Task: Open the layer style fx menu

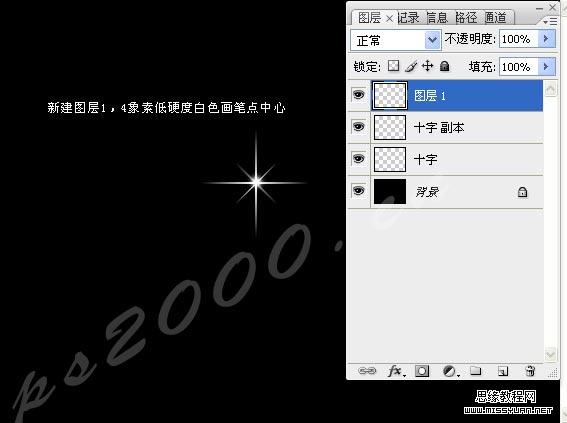Action: (x=396, y=371)
